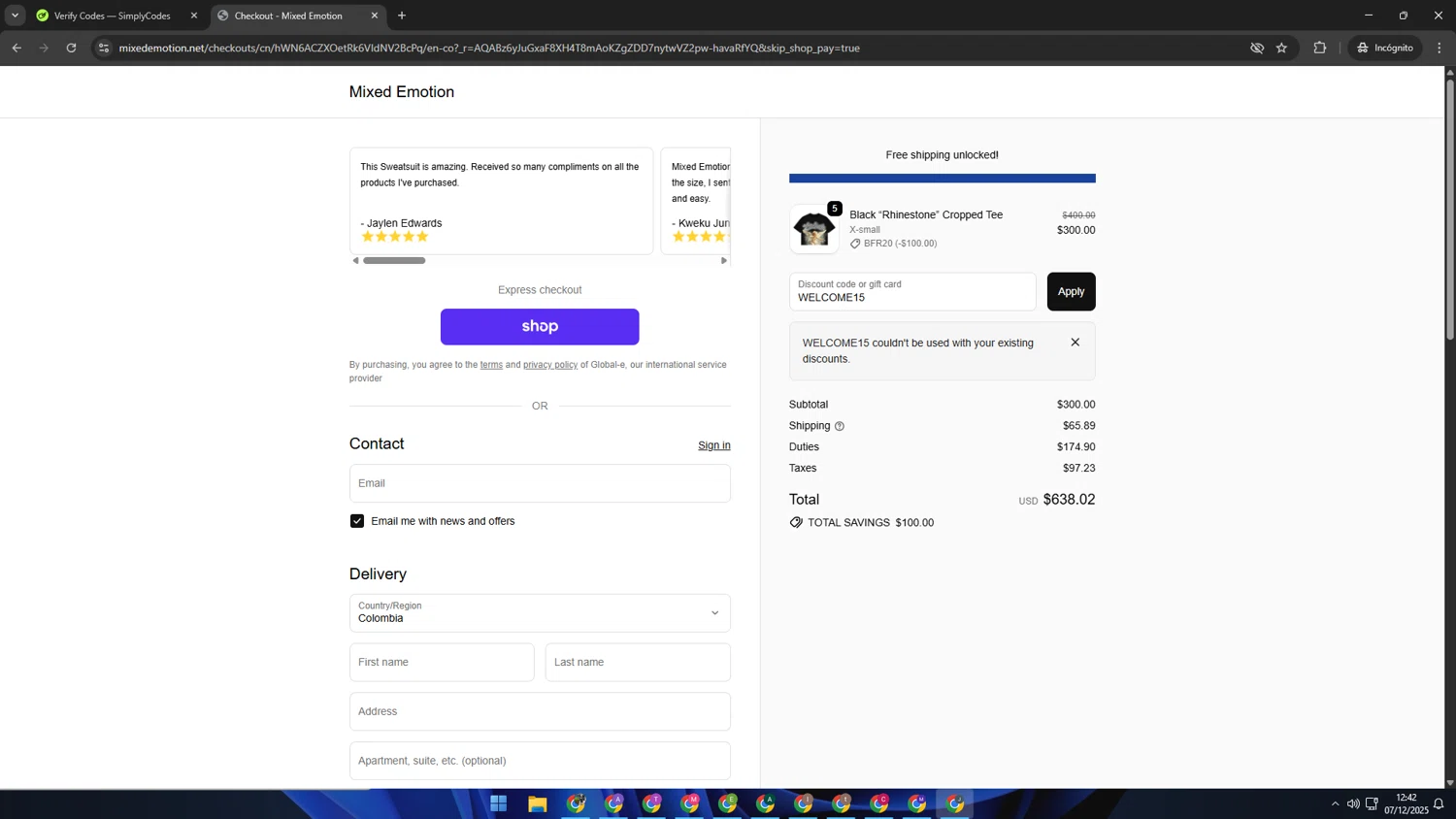The image size is (1456, 819).
Task: Click the Black Rhinestone Cropped Tee thumbnail
Action: tap(813, 229)
